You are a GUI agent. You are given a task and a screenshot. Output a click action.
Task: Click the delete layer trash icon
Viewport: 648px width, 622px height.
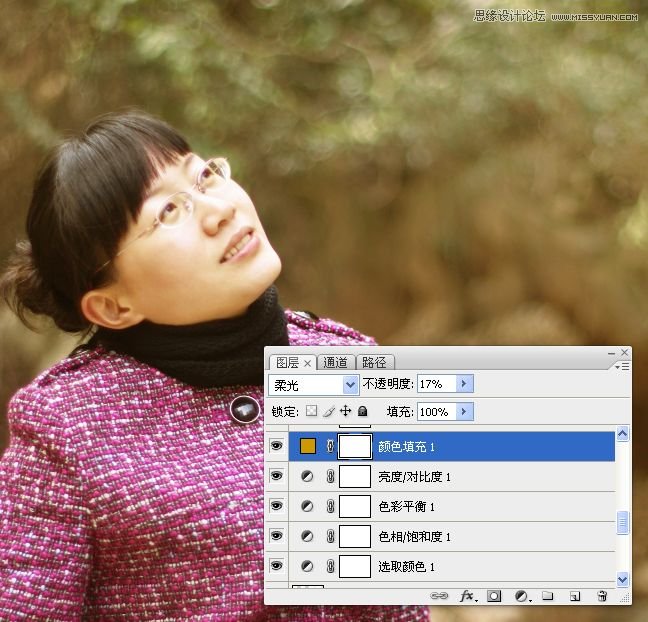coord(602,596)
